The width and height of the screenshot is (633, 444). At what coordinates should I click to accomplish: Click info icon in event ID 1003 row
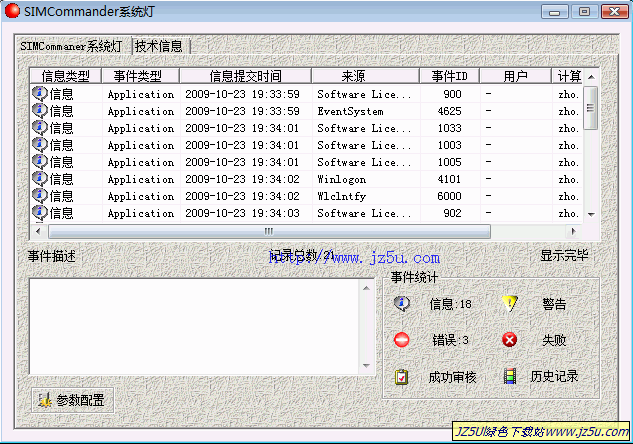tap(40, 145)
